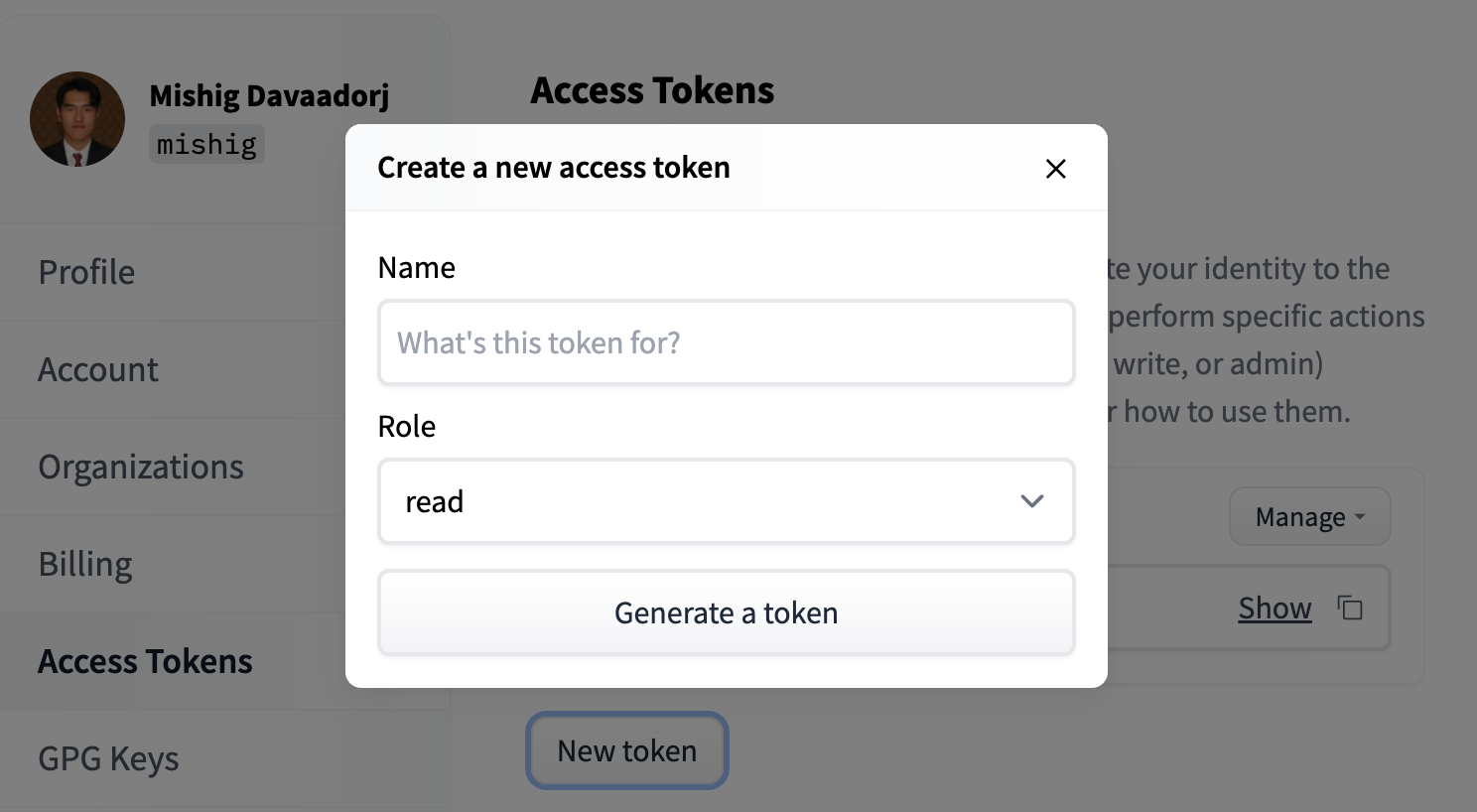Click the Access Tokens page heading

point(652,91)
